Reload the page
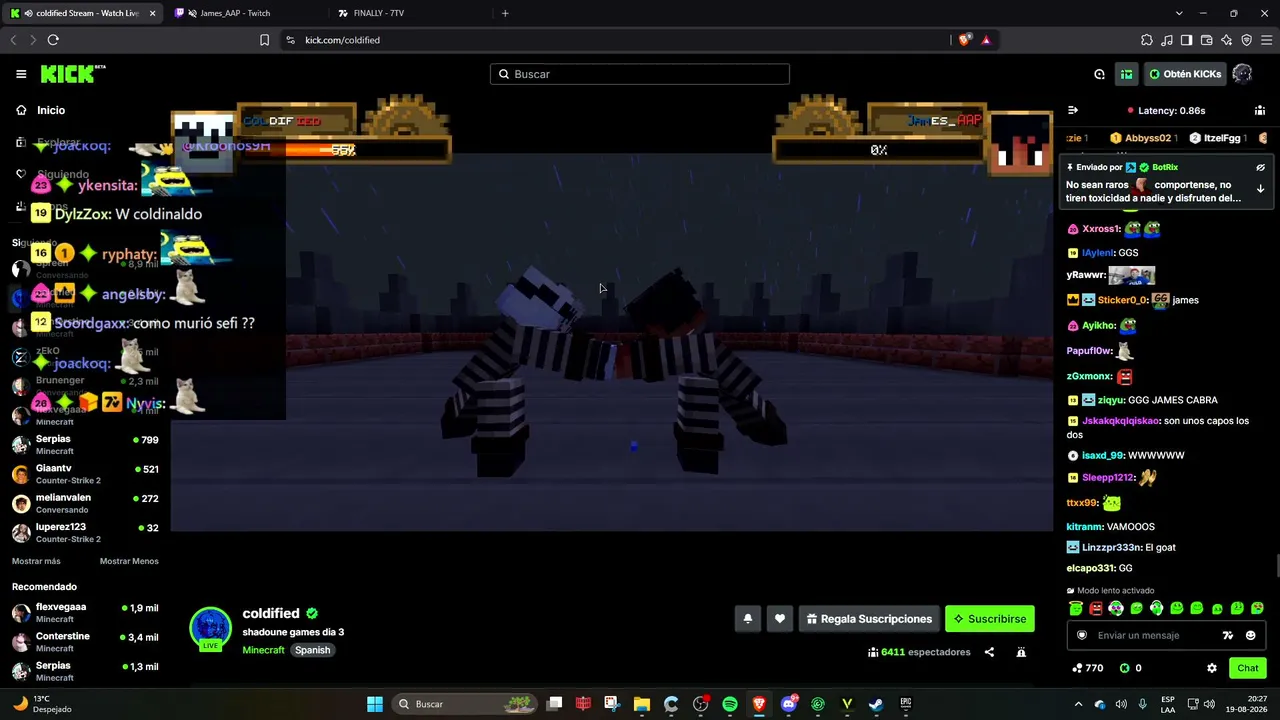1280x720 pixels. coord(53,40)
